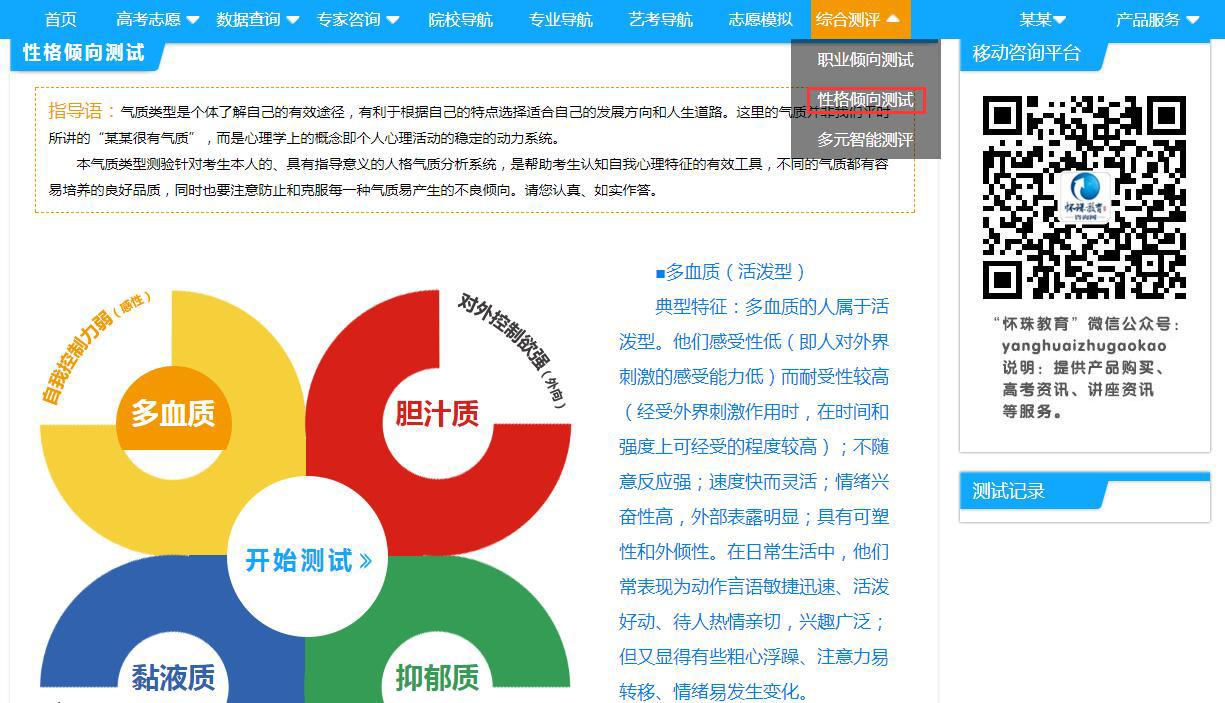Click the 多血质 orange circle

tap(173, 413)
